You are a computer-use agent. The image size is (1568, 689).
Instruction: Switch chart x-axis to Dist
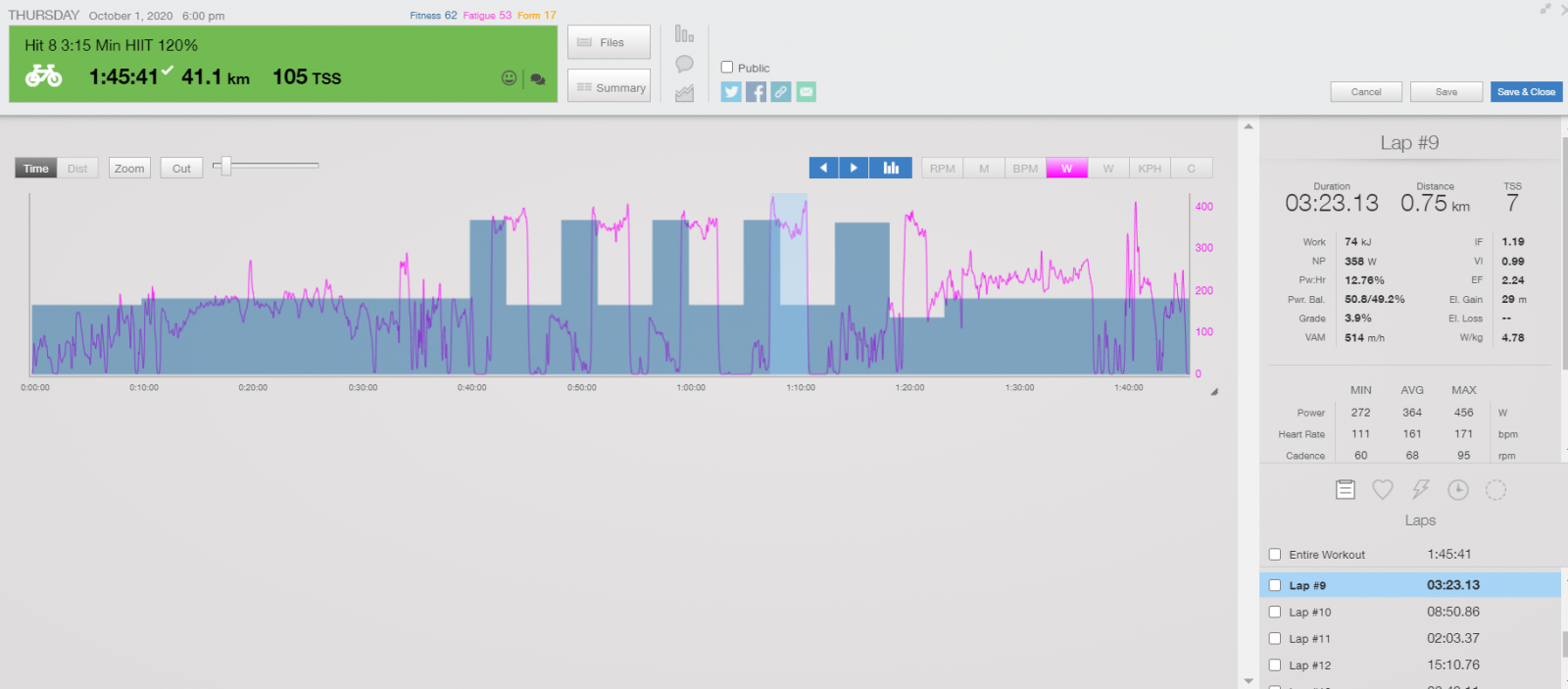pyautogui.click(x=77, y=169)
